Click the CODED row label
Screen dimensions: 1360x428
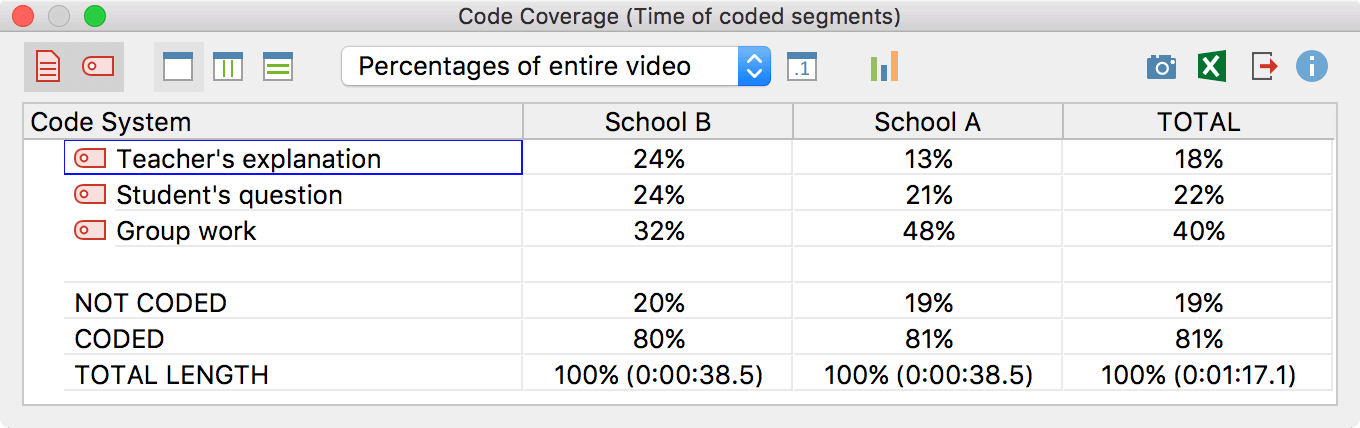coord(119,338)
